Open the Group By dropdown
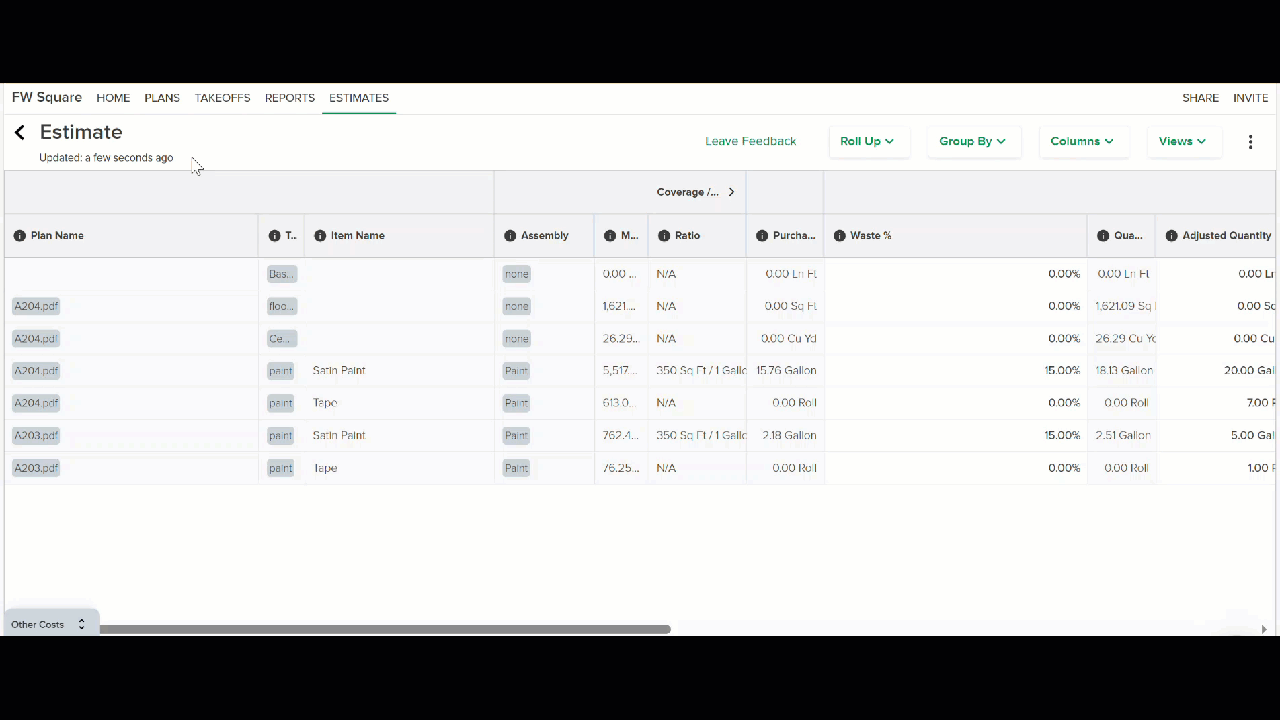 [x=973, y=142]
